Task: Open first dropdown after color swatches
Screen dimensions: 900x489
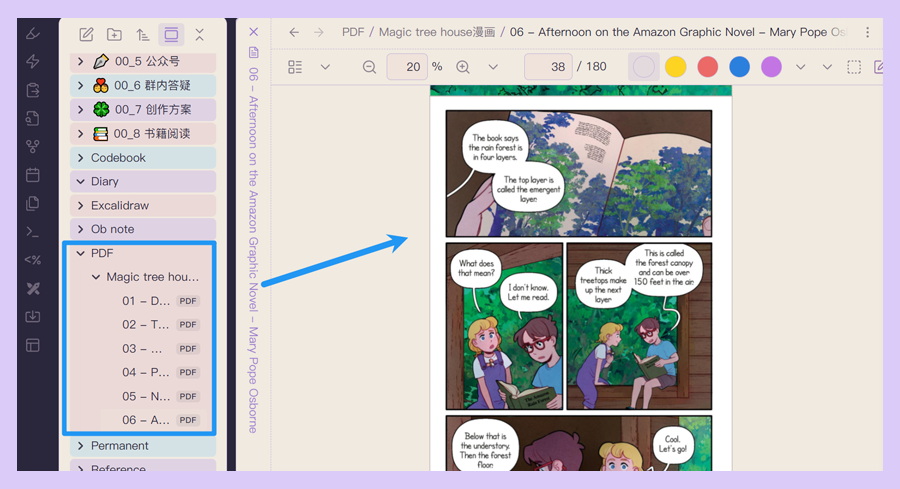Action: pyautogui.click(x=800, y=67)
